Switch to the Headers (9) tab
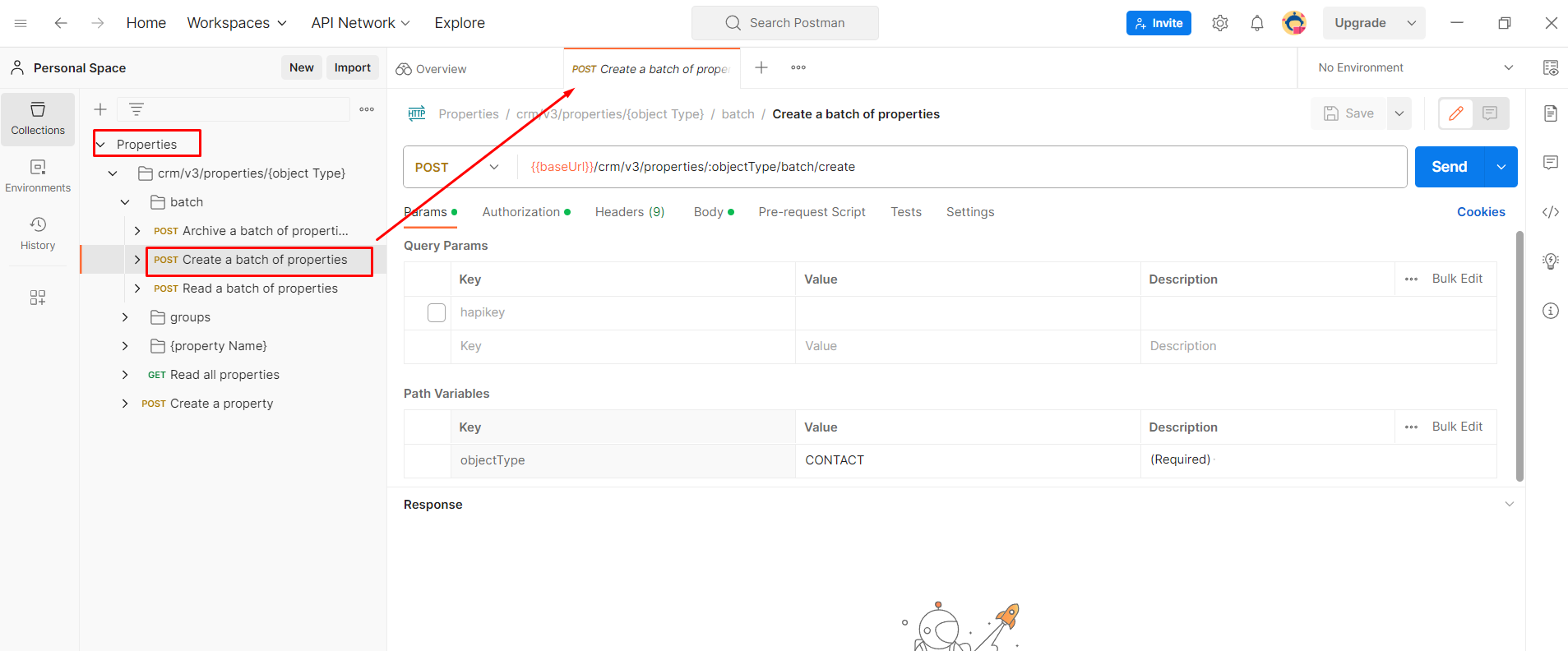The height and width of the screenshot is (651, 1568). click(x=630, y=212)
